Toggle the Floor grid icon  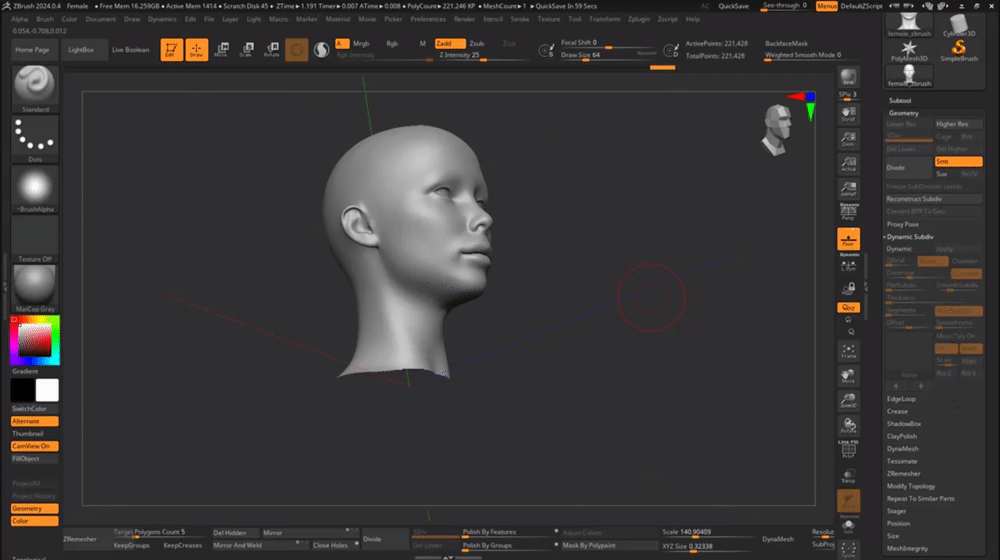click(848, 238)
